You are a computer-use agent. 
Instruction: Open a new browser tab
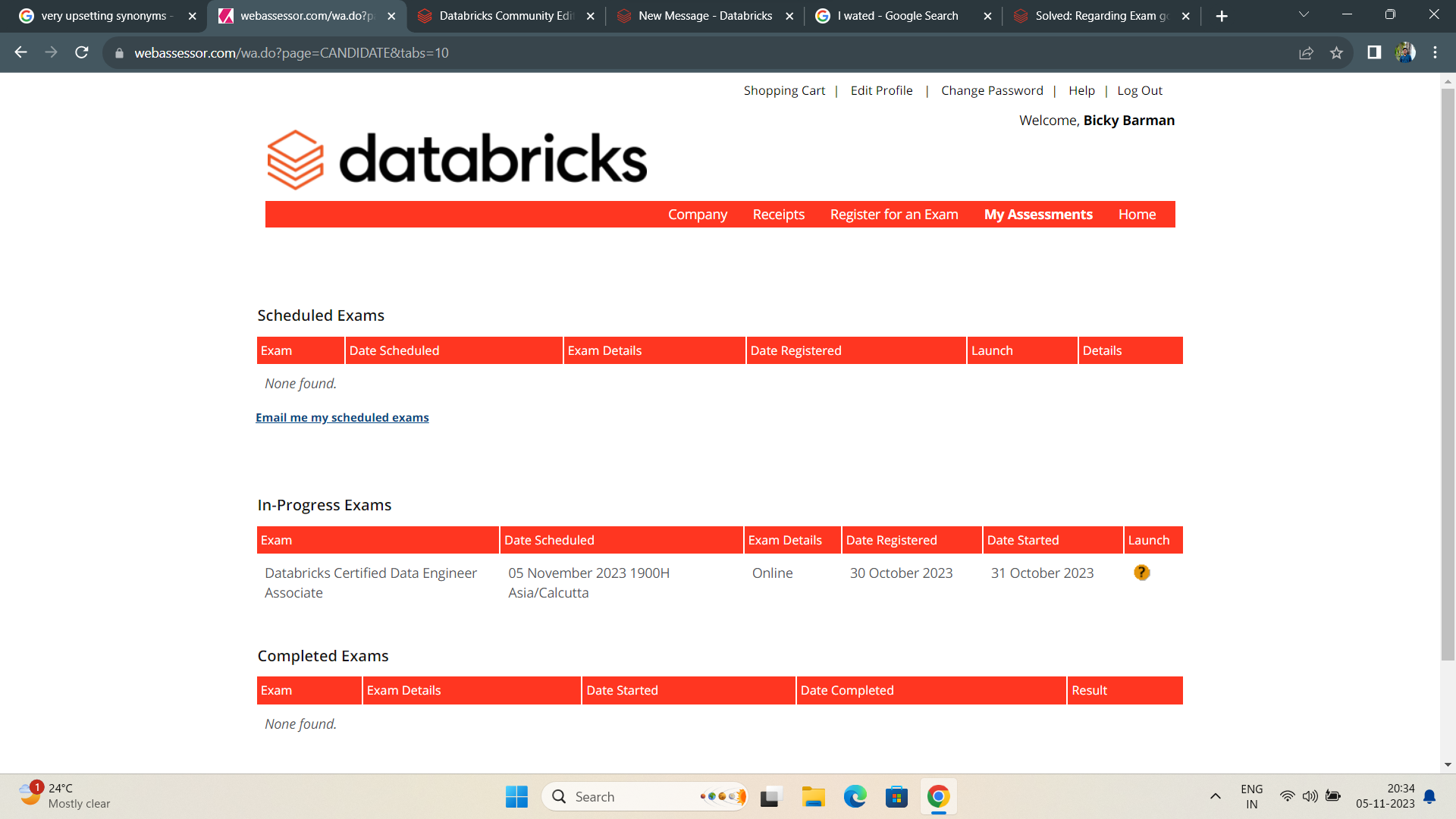pos(1221,16)
